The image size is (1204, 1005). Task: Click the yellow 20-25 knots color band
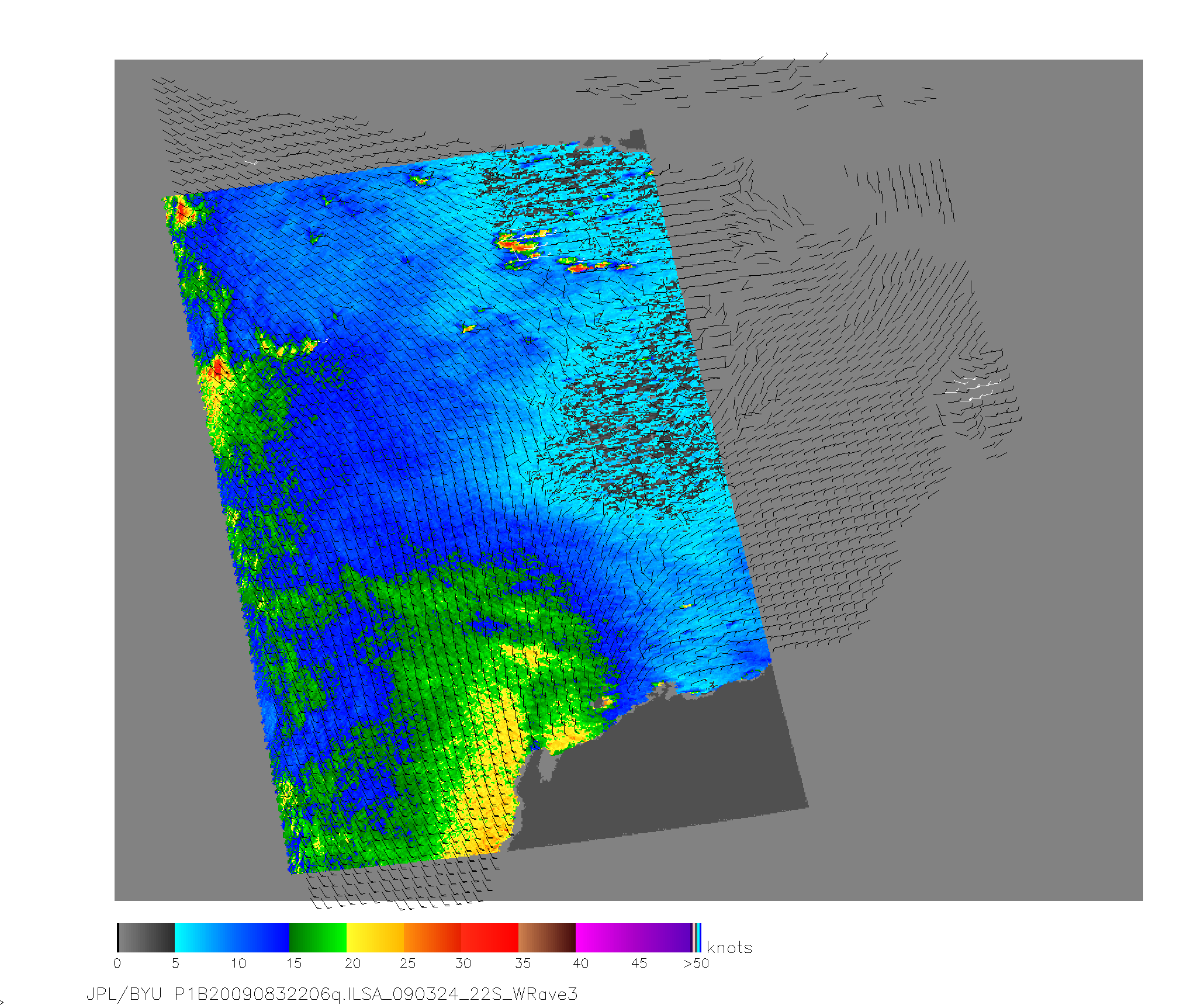click(x=375, y=938)
